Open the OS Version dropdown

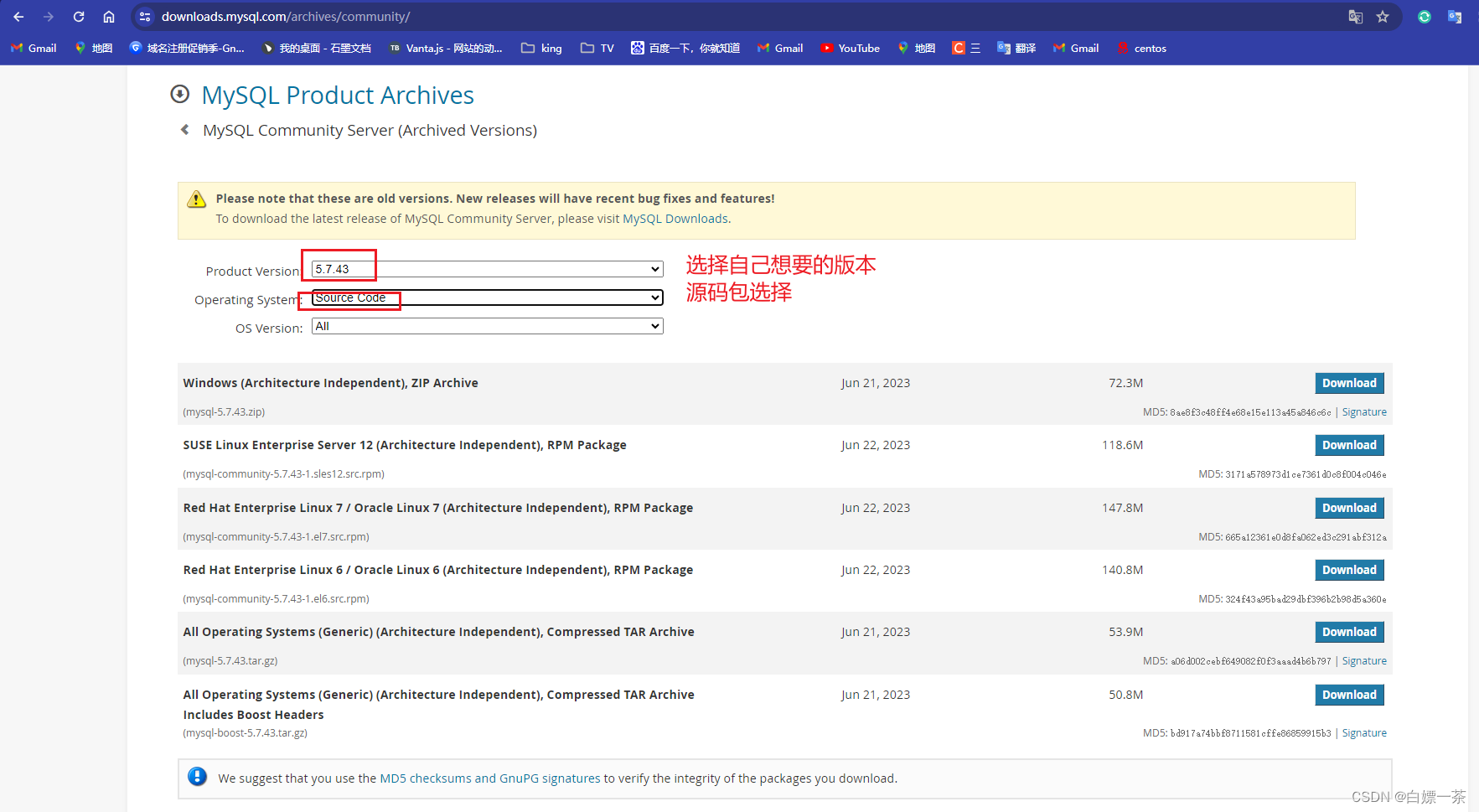pos(487,326)
